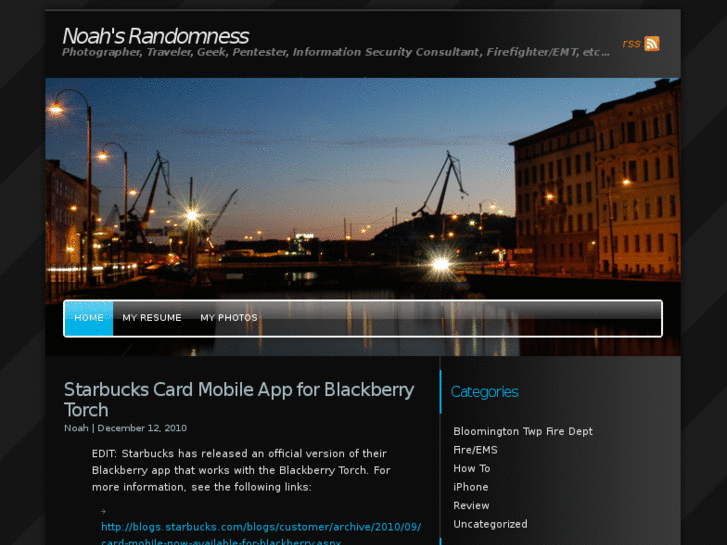Open the rss text link

coord(631,43)
